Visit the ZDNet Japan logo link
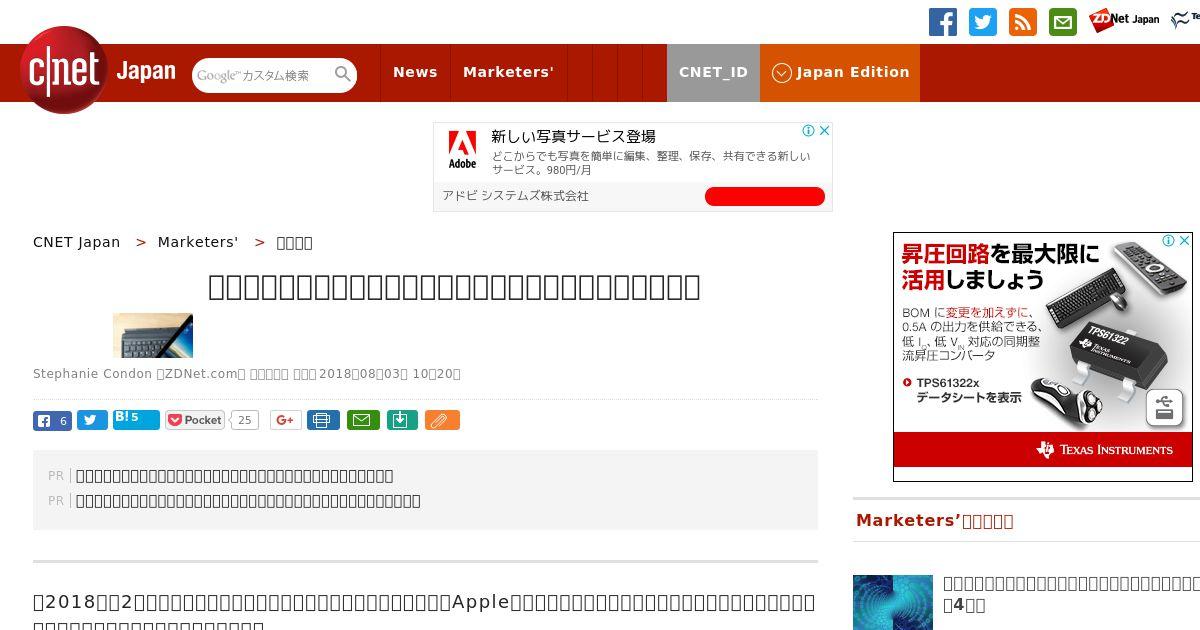1200x630 pixels. 1124,20
